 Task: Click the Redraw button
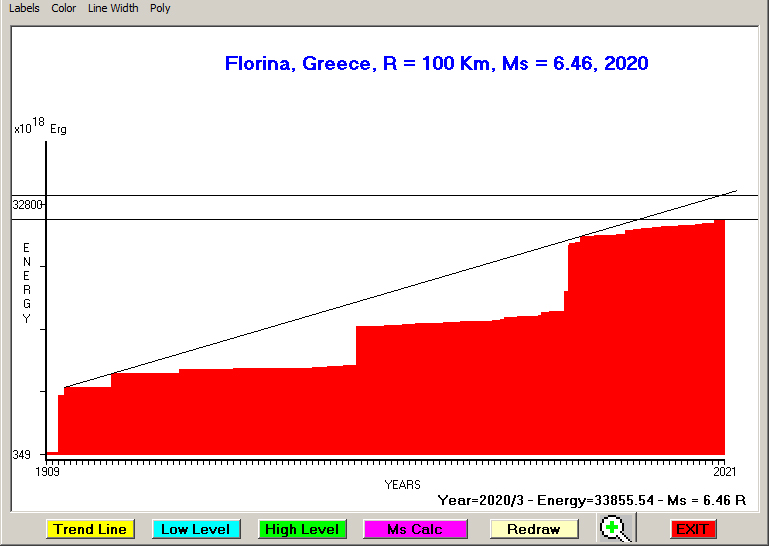pyautogui.click(x=534, y=529)
